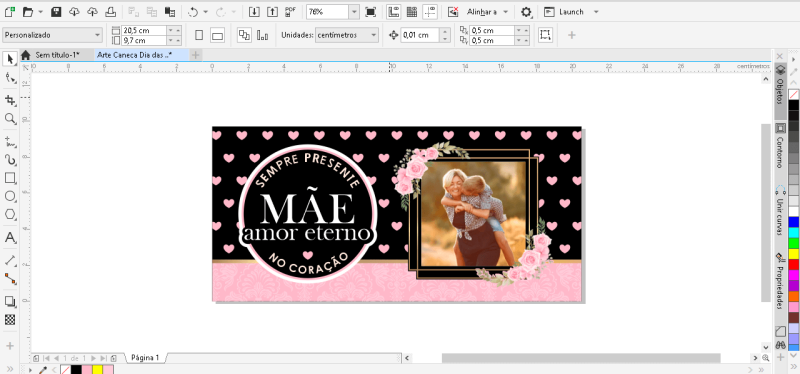Click the Welcome screen home icon

pos(26,55)
